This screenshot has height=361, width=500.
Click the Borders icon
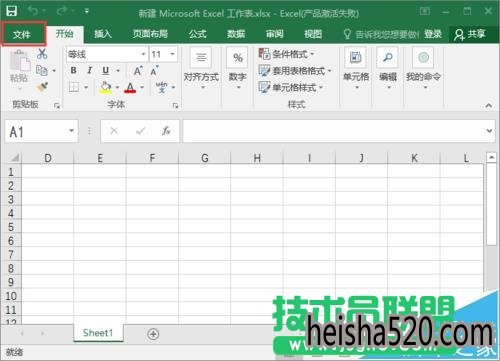coord(74,87)
